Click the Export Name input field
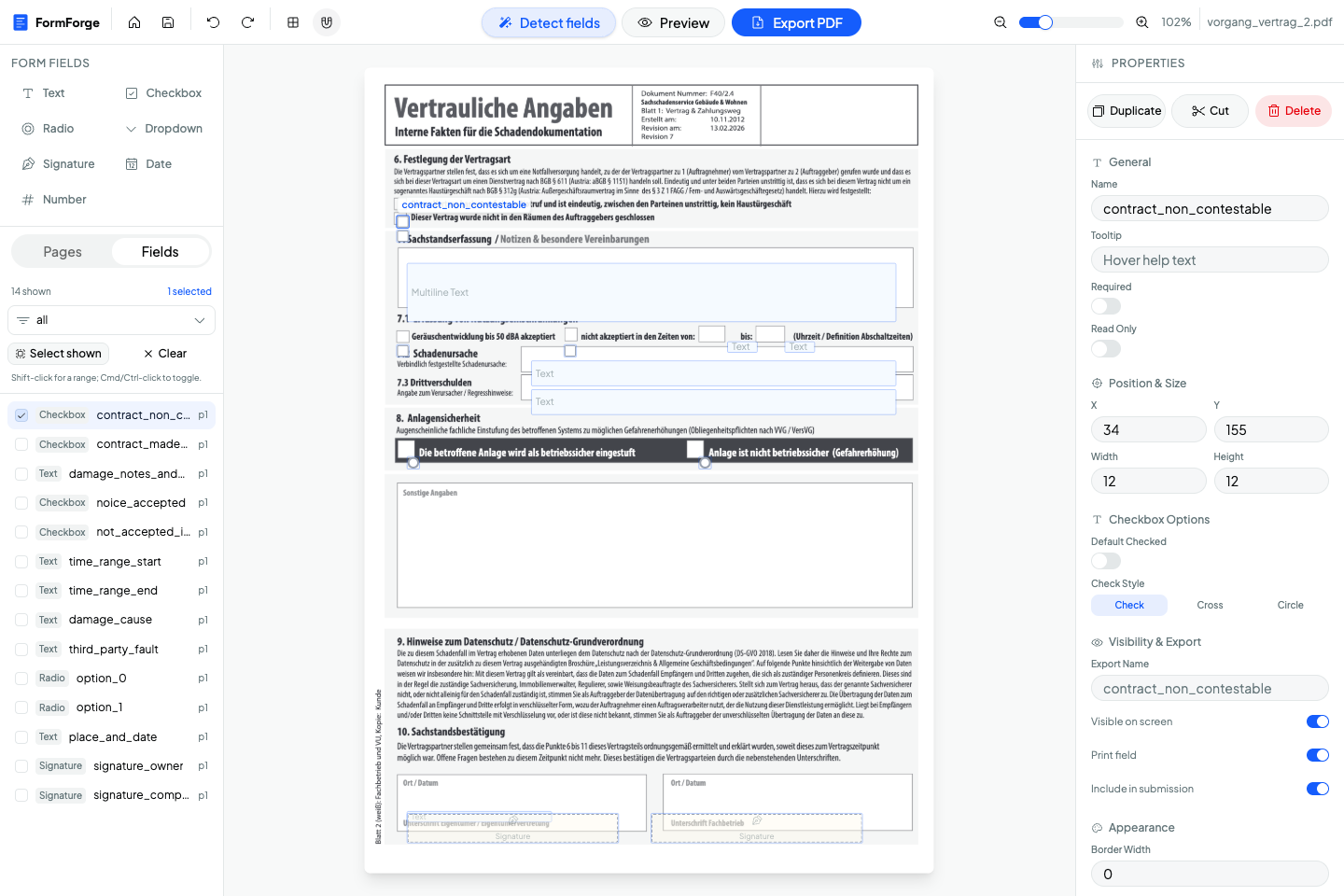Screen dimensions: 1344x896 [1210, 689]
